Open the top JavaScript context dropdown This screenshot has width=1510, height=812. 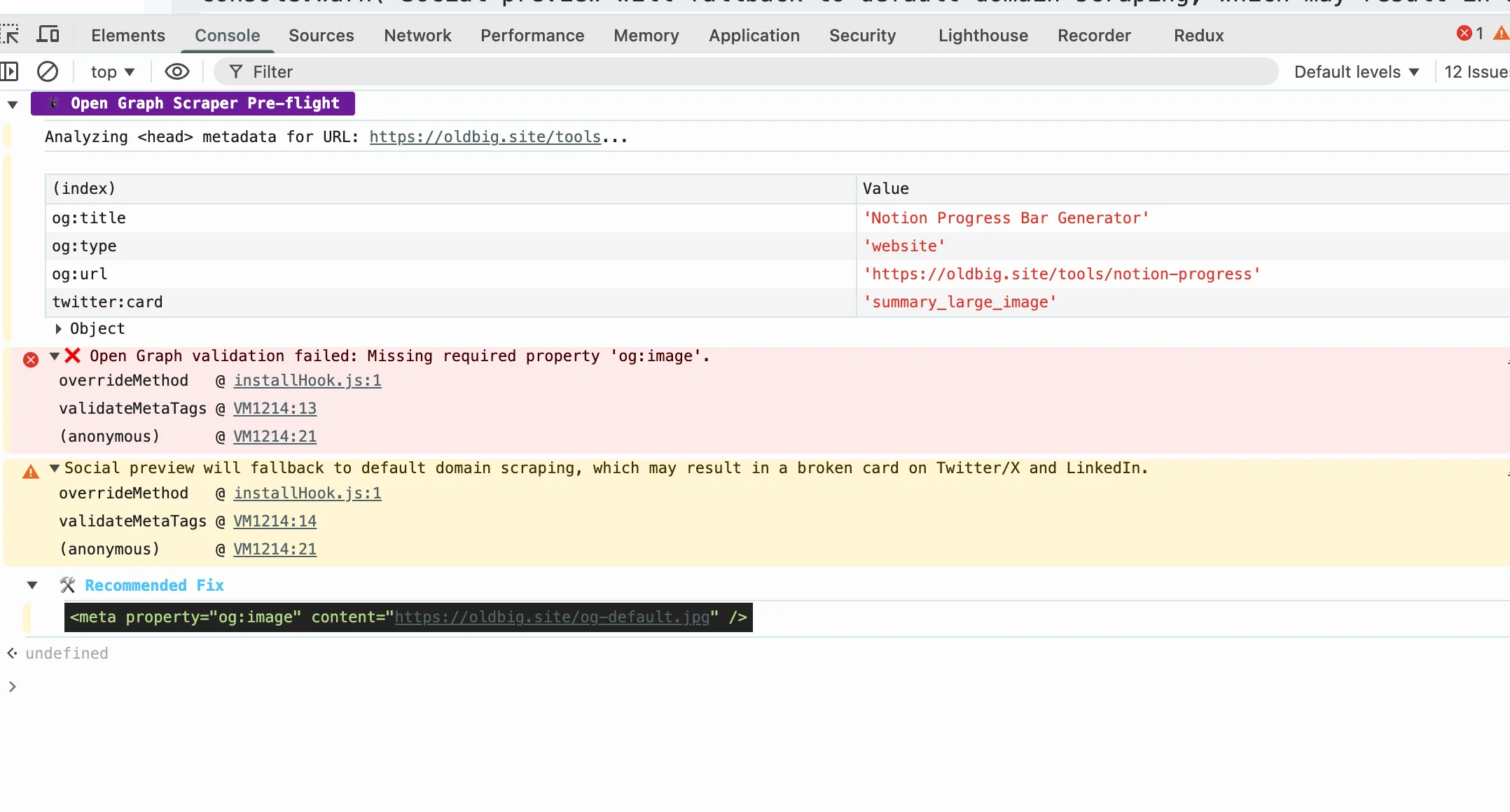pos(112,71)
